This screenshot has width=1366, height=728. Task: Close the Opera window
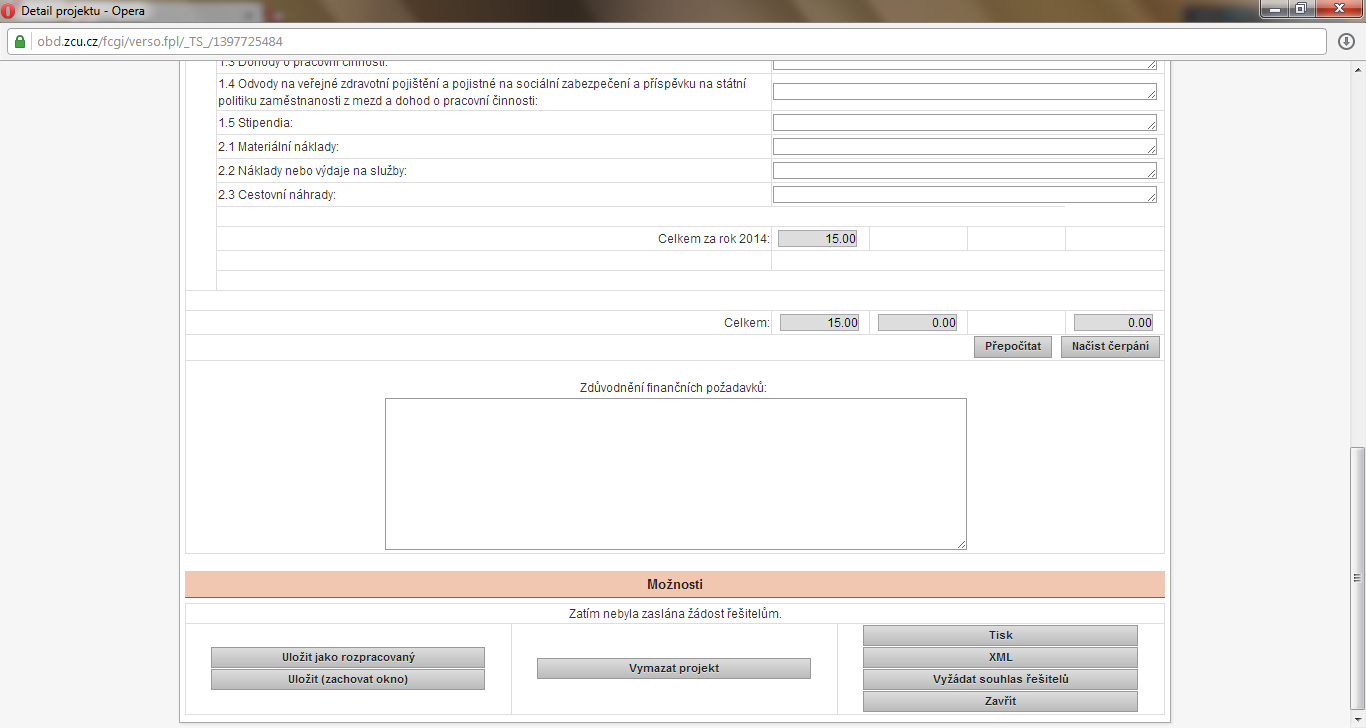click(1337, 8)
